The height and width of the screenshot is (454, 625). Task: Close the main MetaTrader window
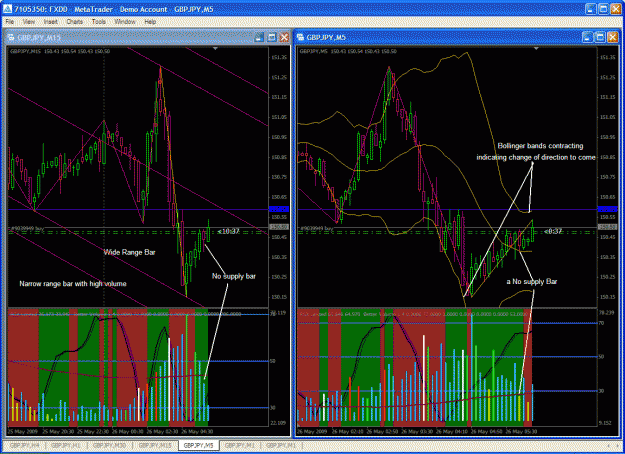pyautogui.click(x=616, y=9)
